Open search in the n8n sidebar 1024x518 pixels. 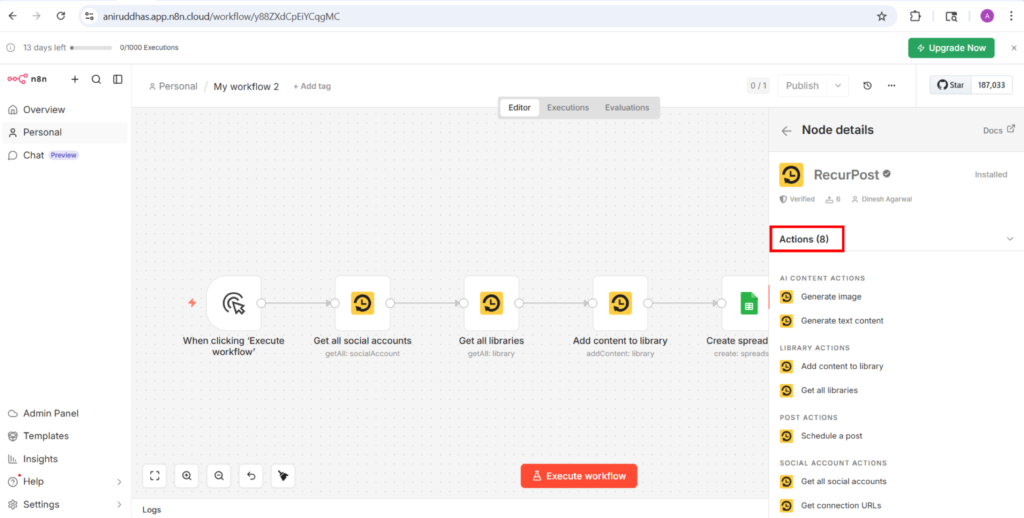96,79
